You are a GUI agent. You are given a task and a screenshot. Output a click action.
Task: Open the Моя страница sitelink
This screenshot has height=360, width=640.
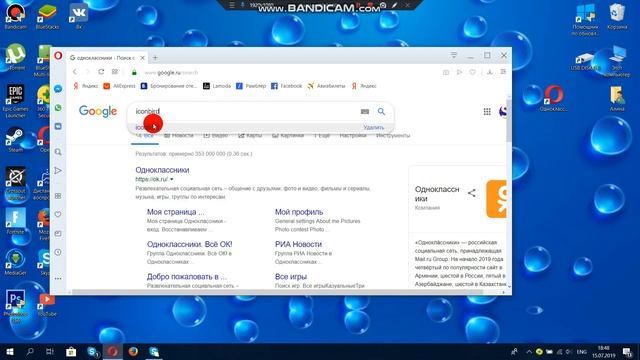[x=176, y=212]
